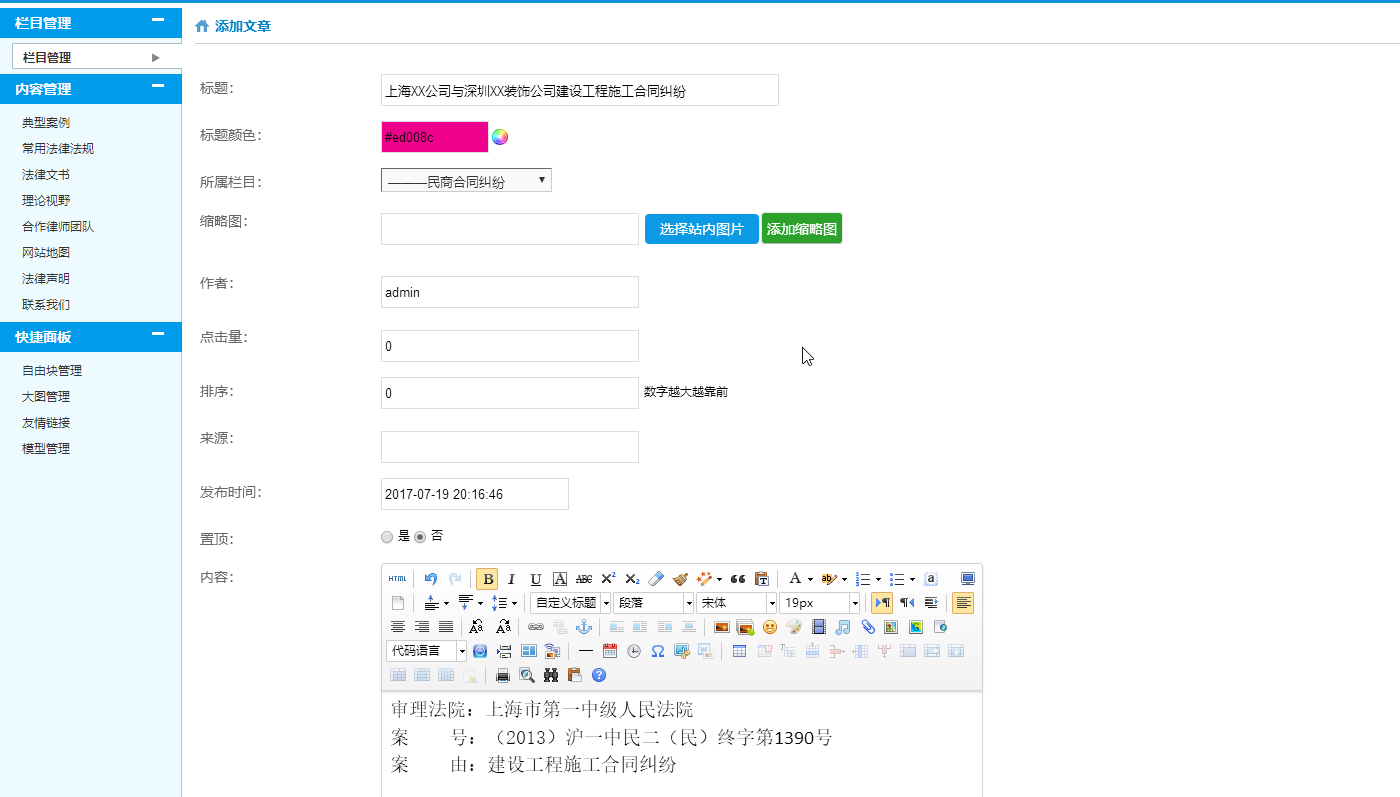Click the anchor icon in editor toolbar
Screen dimensions: 1400x797
coord(584,627)
